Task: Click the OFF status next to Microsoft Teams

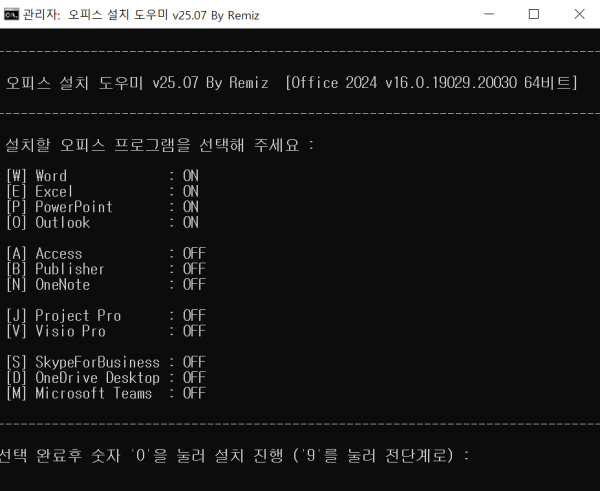Action: (x=194, y=393)
